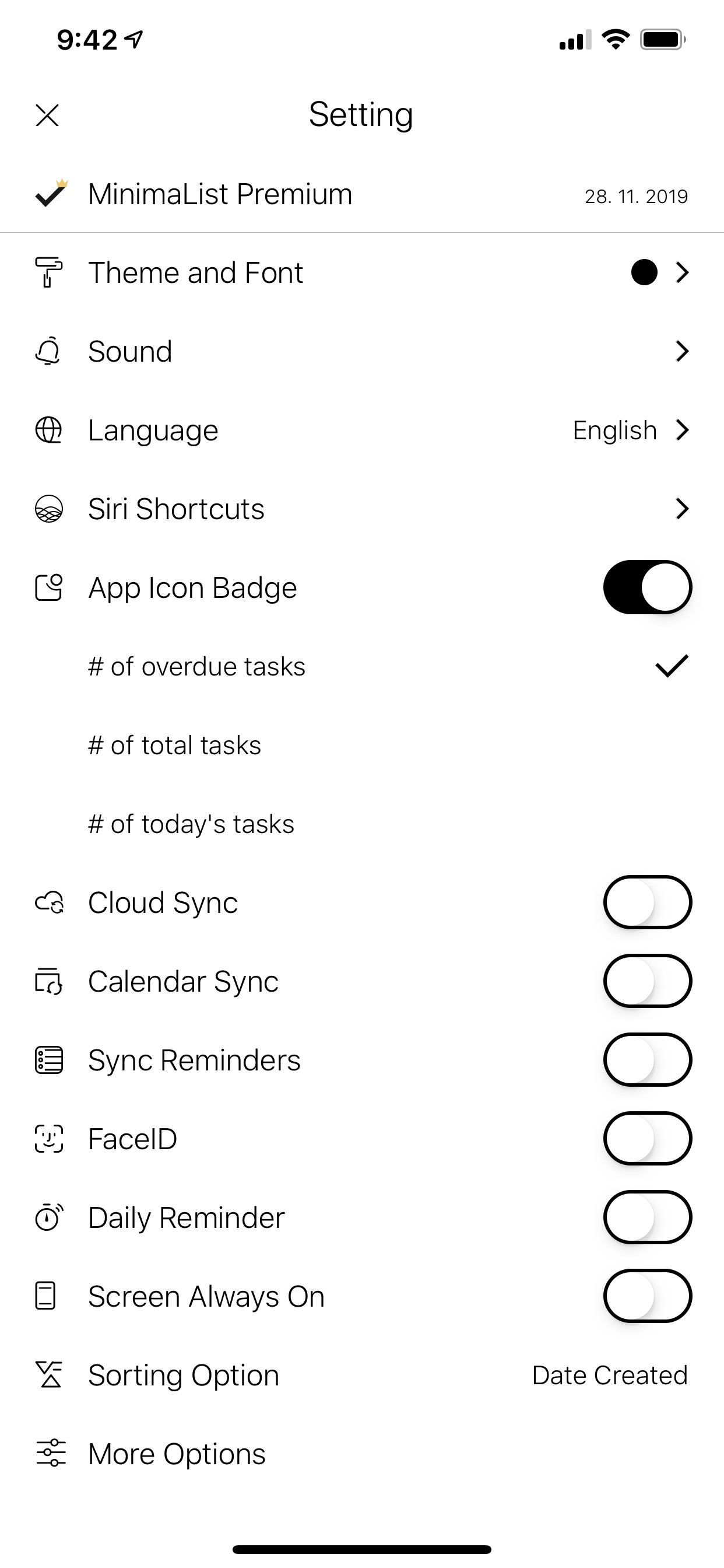Screen dimensions: 724x1568
Task: Tap the globe Language icon
Action: pos(48,430)
